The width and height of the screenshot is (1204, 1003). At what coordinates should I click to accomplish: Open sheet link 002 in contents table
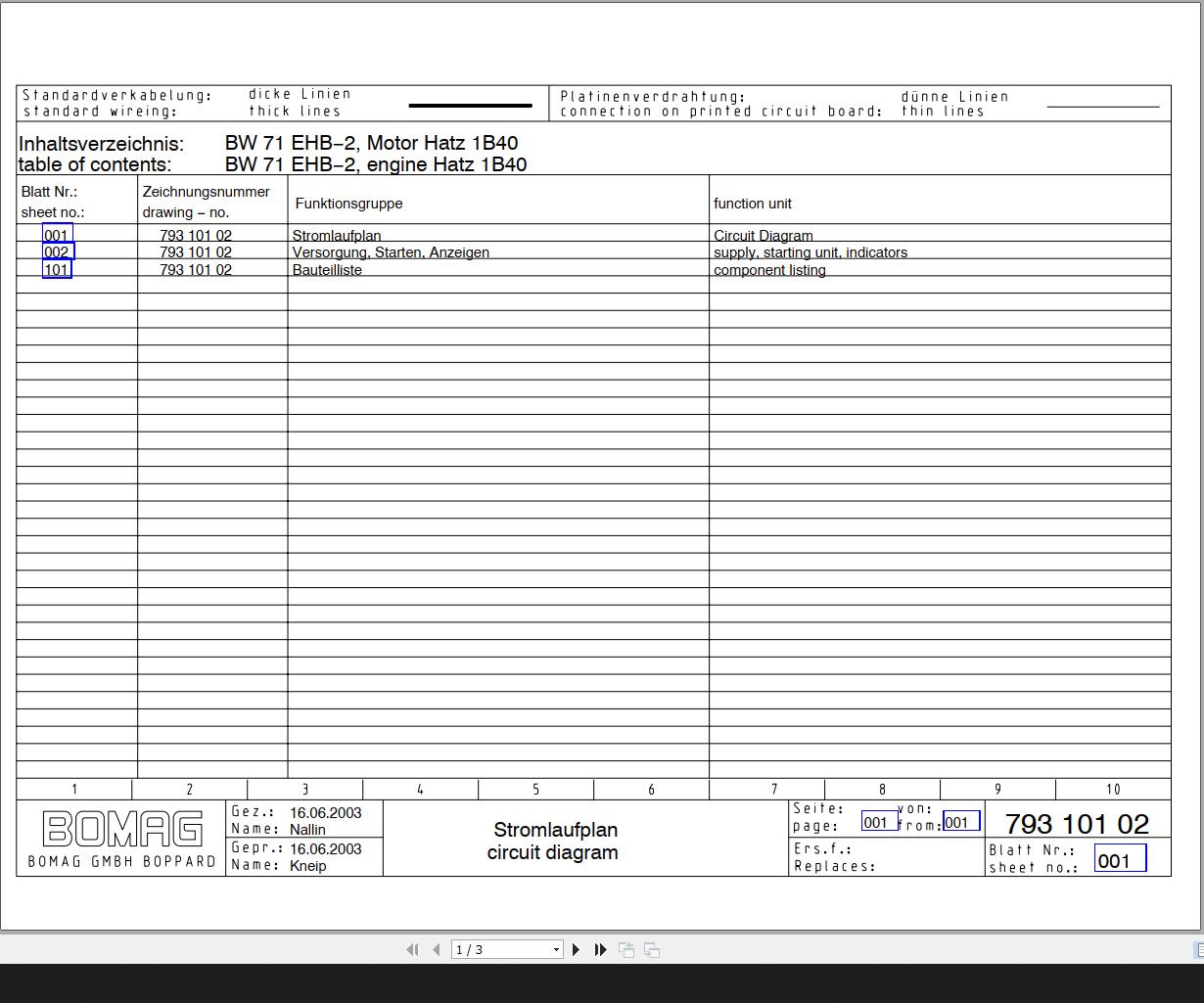58,251
